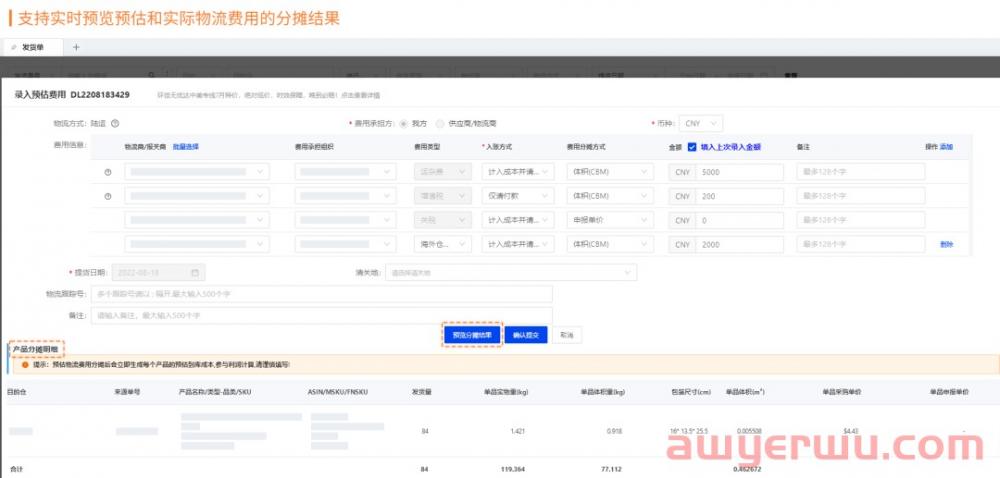
Task: Click the 备注 field in the 200 row
Action: click(x=860, y=196)
